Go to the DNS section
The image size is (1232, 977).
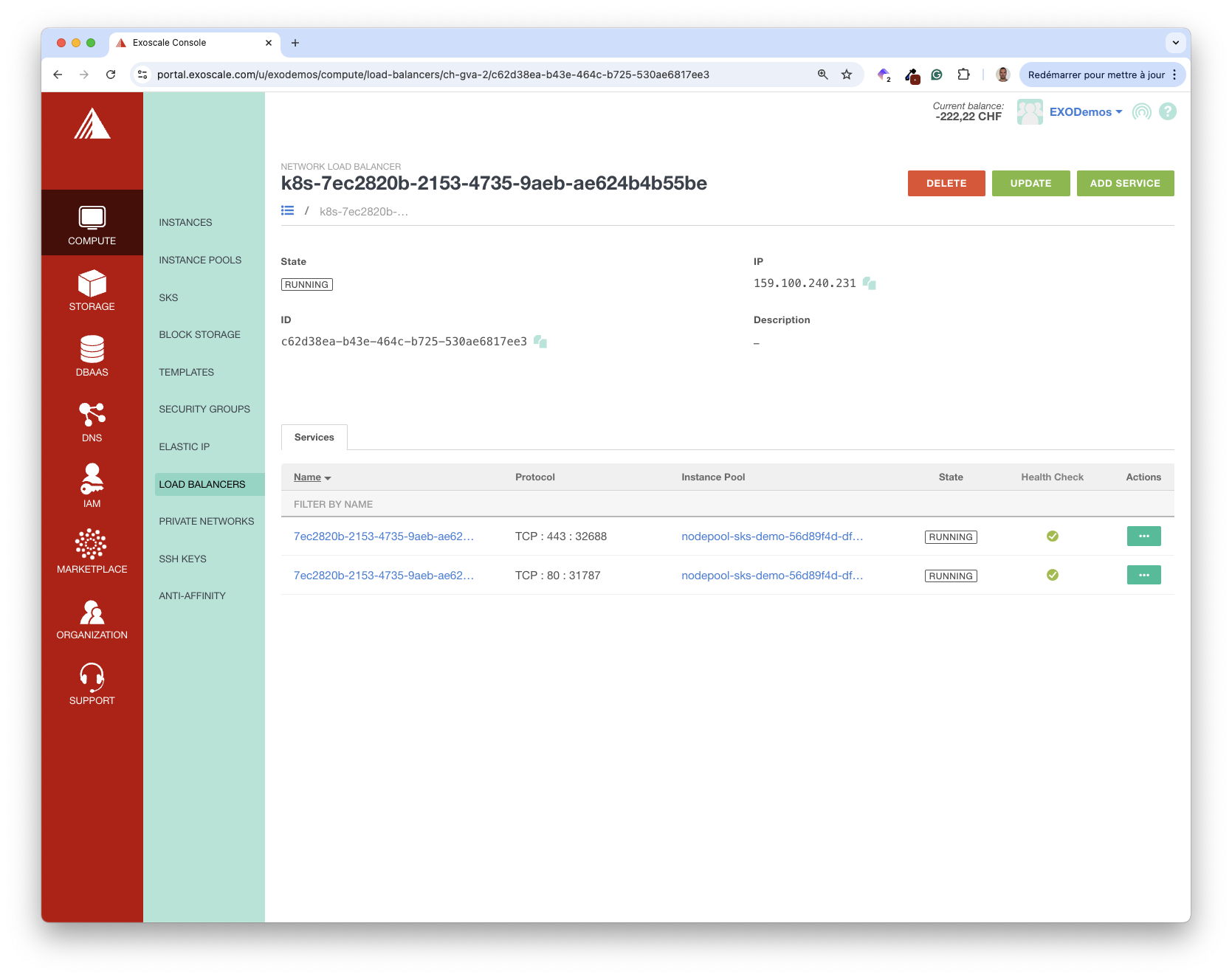tap(92, 421)
